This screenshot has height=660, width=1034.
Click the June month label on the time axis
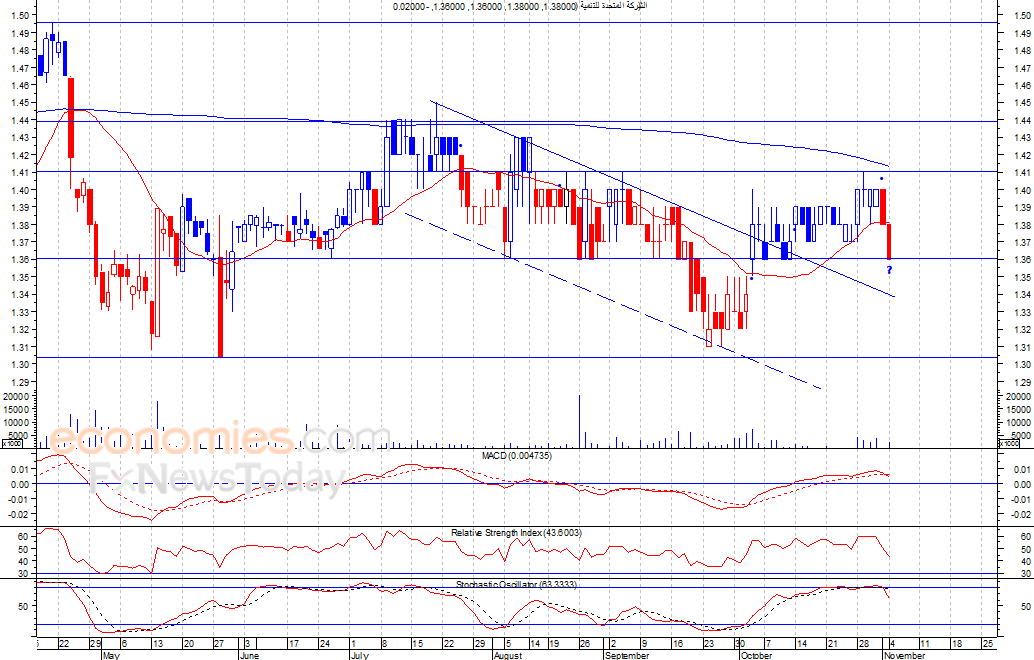pyautogui.click(x=249, y=655)
